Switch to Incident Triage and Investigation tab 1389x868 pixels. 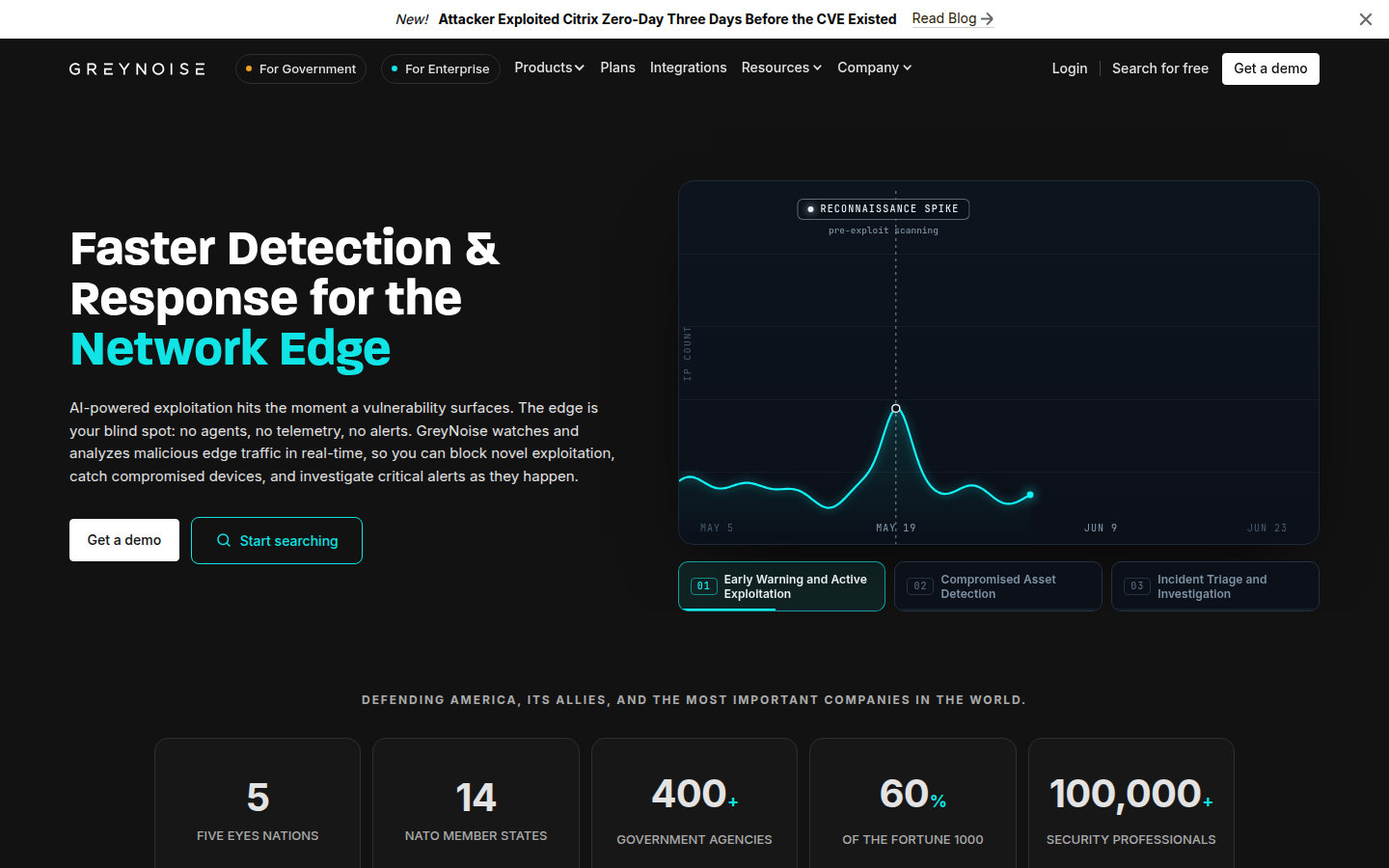1215,586
